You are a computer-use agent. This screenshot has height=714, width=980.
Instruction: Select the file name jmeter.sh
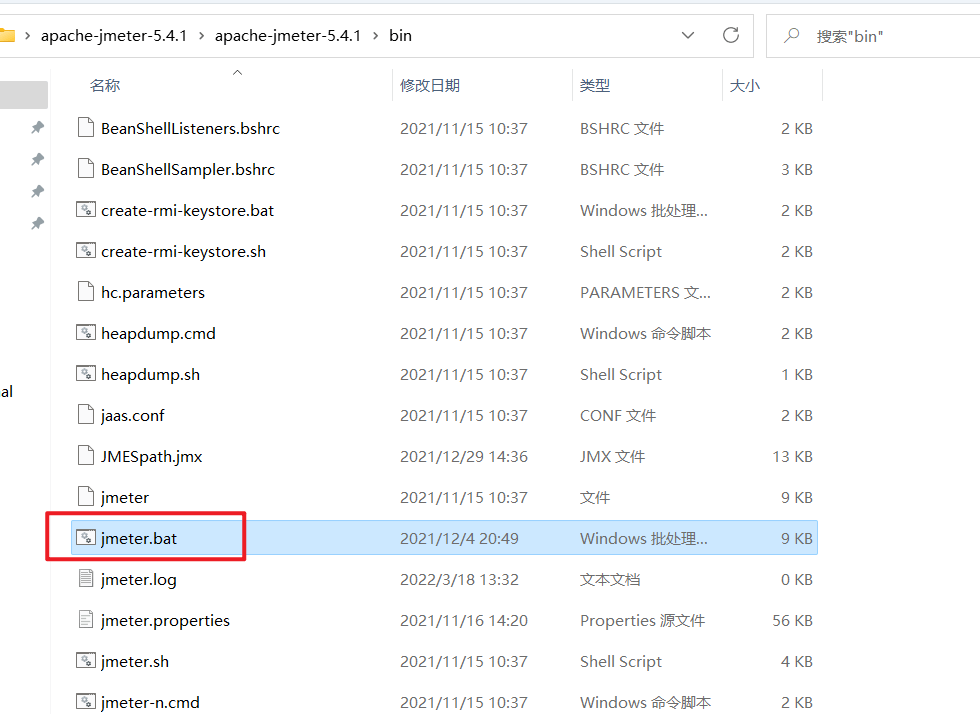[135, 661]
